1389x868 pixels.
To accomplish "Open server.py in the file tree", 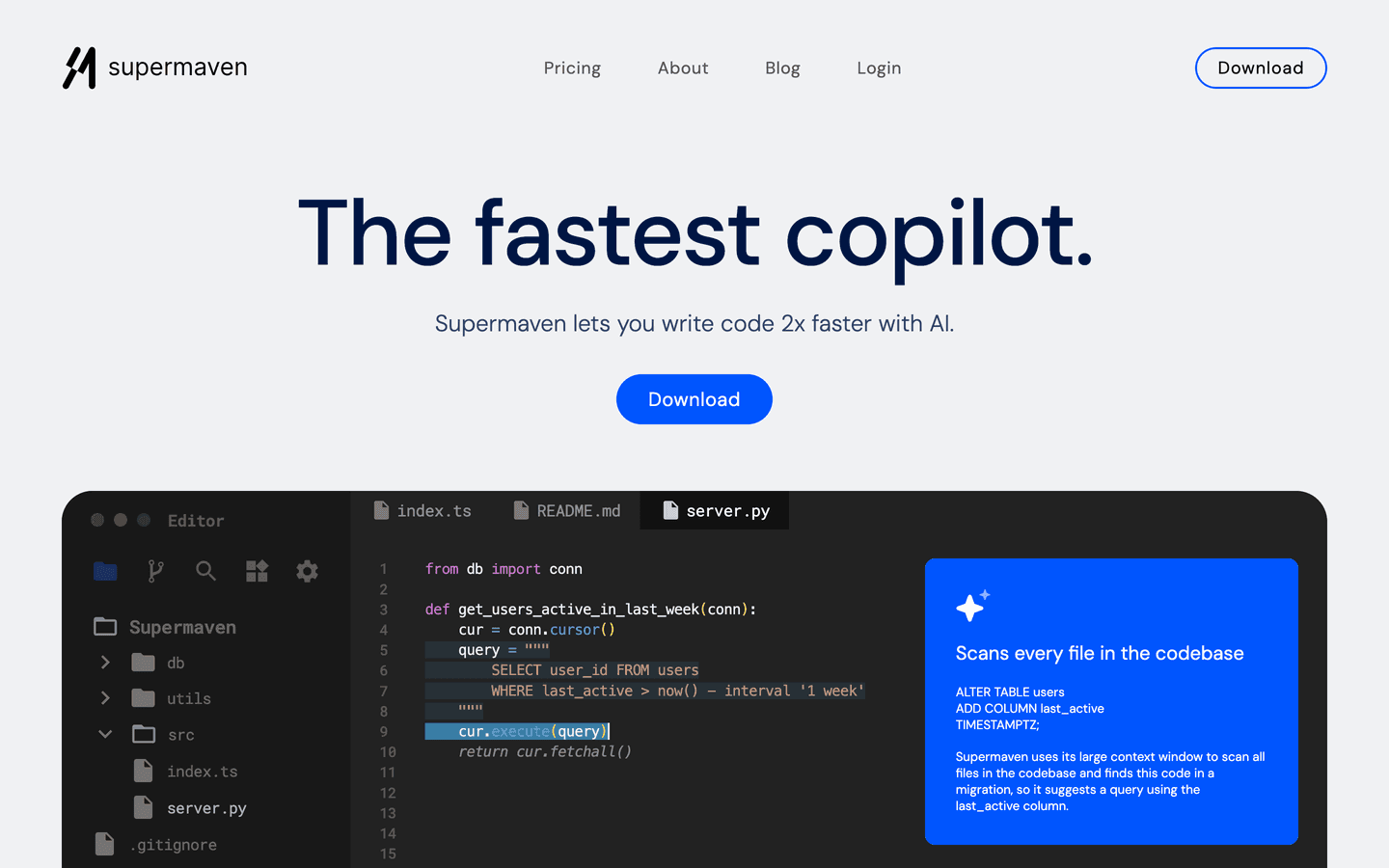I will pyautogui.click(x=206, y=808).
